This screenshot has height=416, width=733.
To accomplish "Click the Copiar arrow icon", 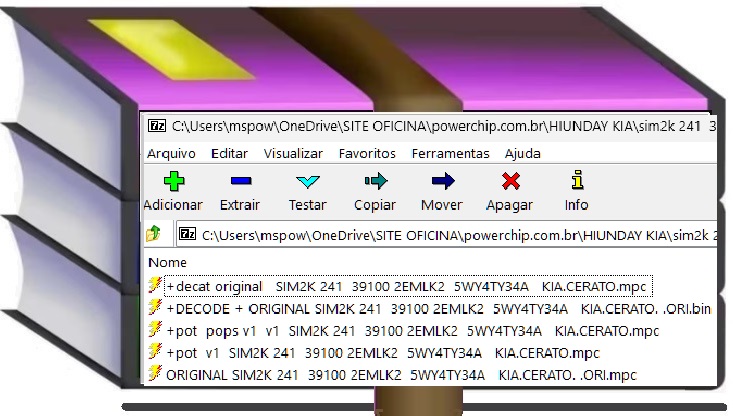I will pyautogui.click(x=375, y=182).
